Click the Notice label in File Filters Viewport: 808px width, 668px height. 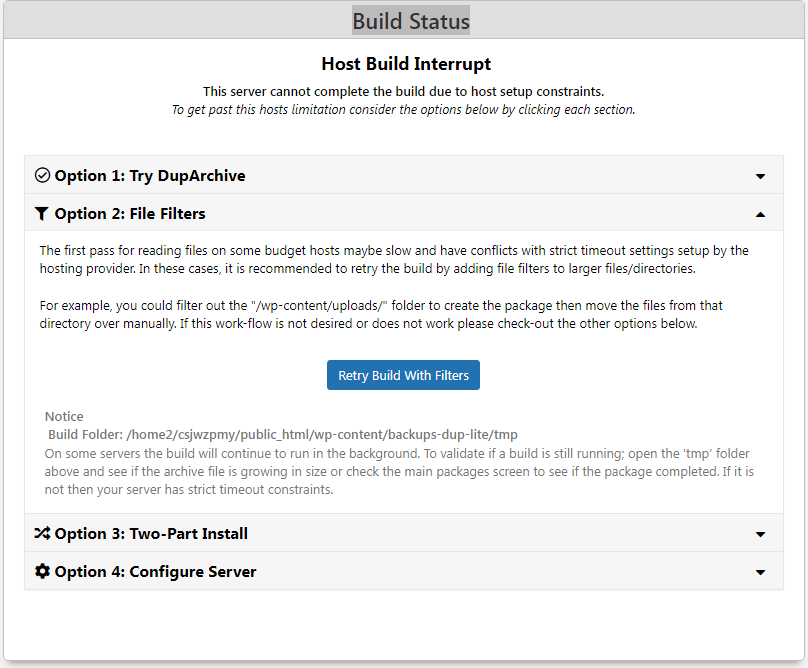tap(63, 416)
